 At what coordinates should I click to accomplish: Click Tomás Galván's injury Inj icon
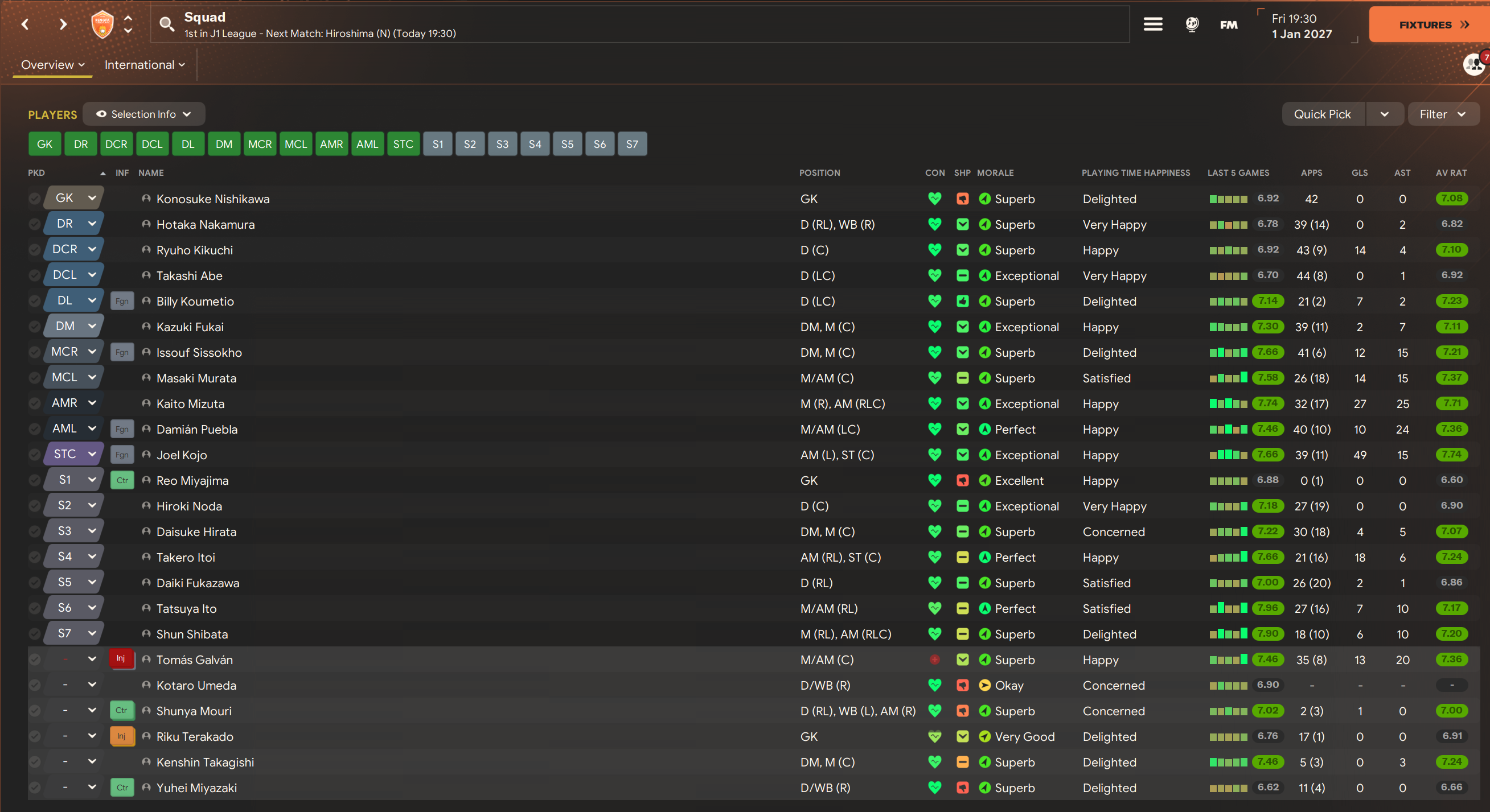pos(121,659)
